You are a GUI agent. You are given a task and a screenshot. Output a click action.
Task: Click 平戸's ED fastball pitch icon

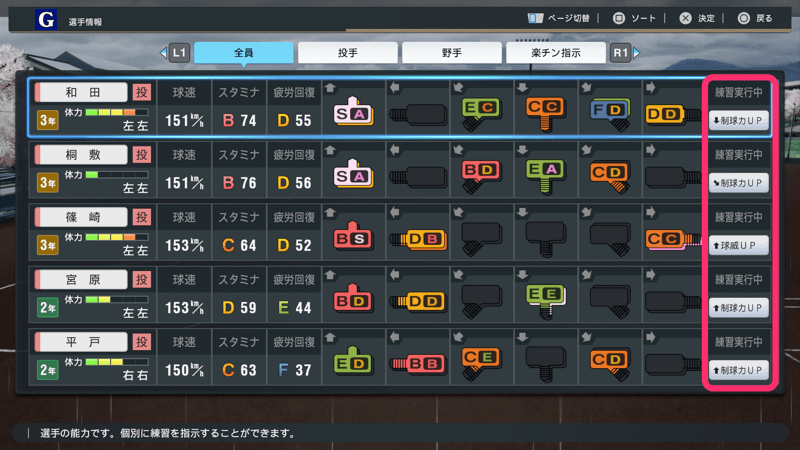[x=353, y=361]
